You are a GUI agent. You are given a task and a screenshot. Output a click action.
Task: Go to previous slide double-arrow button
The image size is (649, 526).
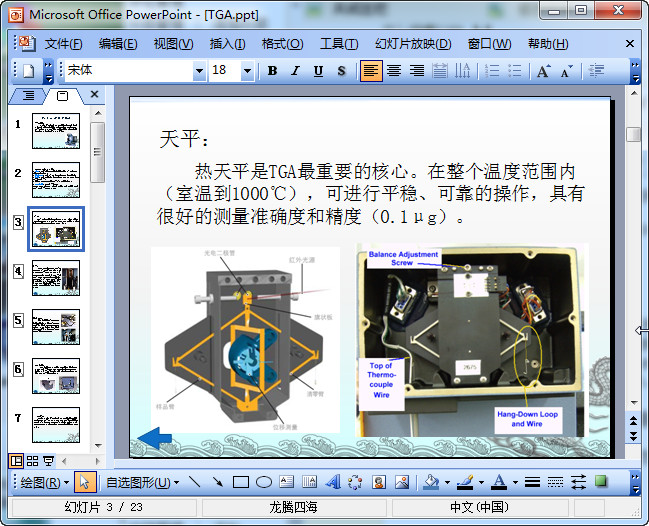pyautogui.click(x=633, y=421)
